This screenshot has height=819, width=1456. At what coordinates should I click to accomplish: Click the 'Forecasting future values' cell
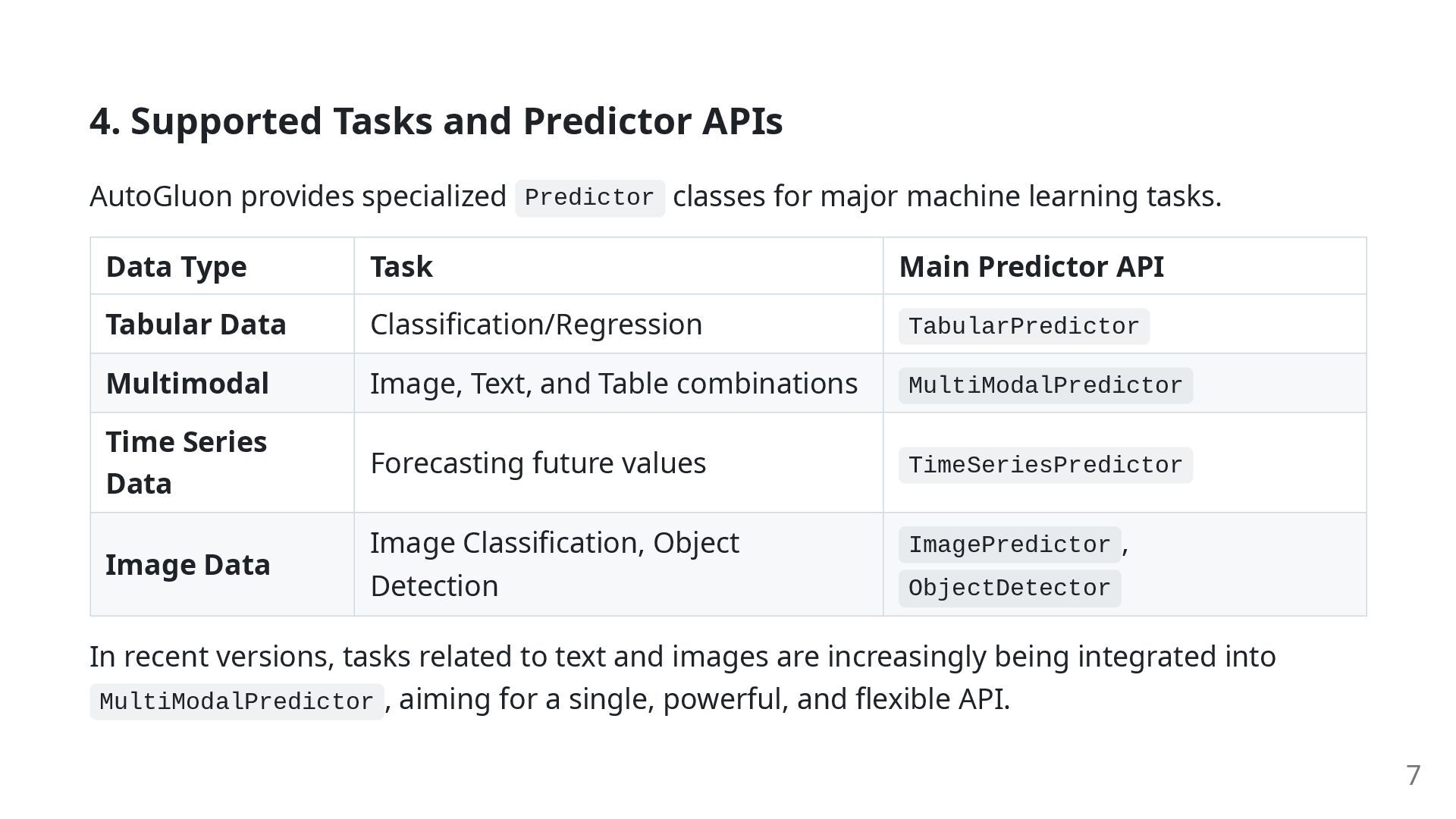(538, 463)
